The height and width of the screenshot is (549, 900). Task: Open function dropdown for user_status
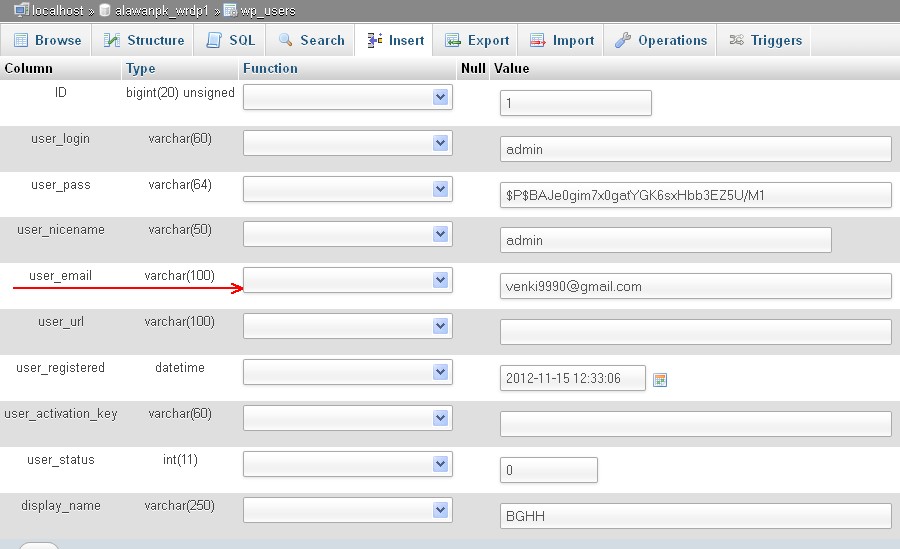[x=348, y=464]
